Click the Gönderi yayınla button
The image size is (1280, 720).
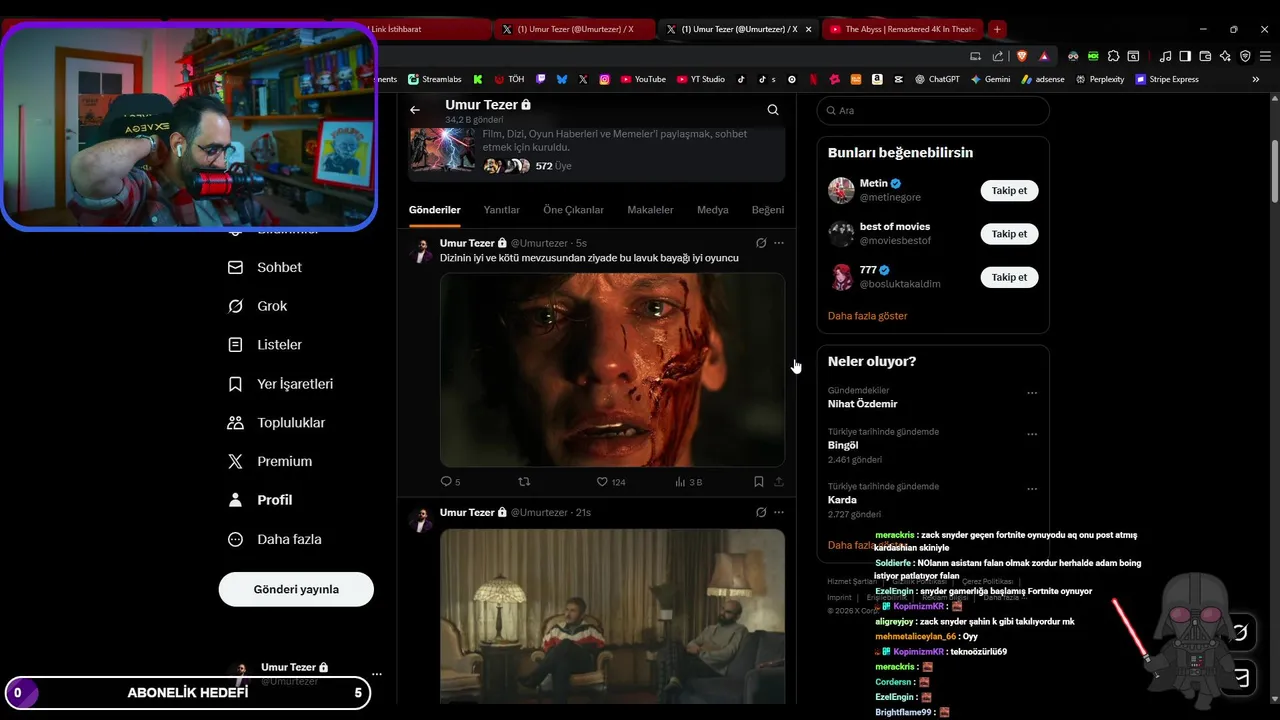click(x=296, y=589)
